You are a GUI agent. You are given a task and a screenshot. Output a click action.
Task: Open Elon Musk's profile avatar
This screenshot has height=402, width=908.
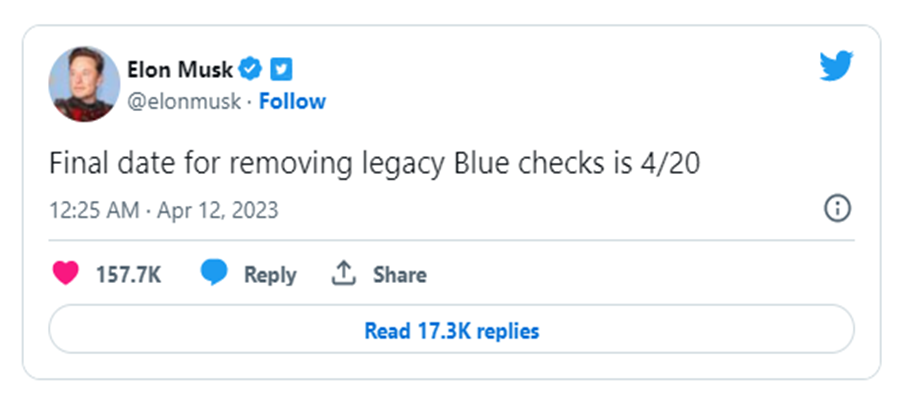84,83
